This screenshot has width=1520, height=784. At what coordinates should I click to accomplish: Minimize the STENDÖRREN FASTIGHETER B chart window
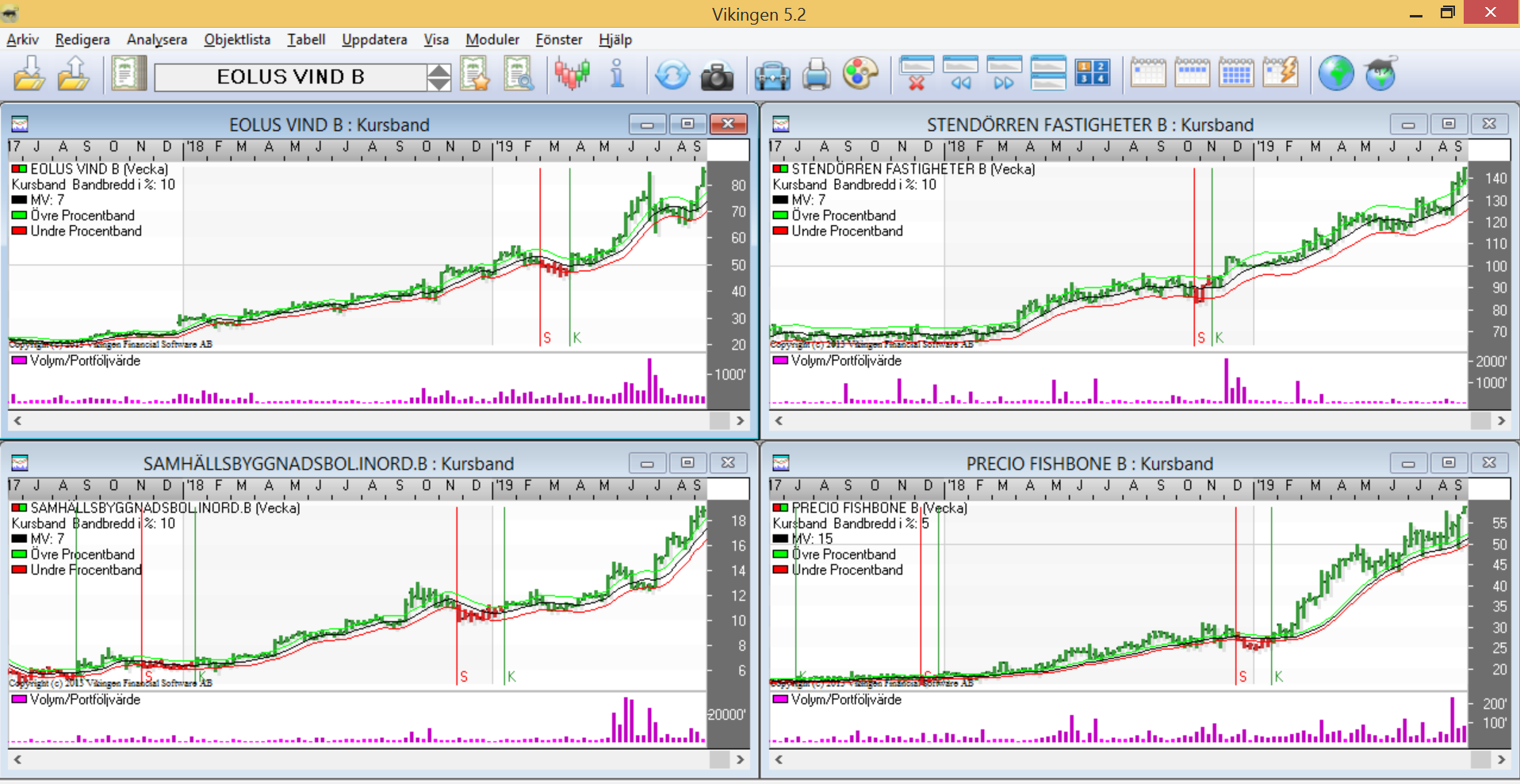coord(1408,124)
